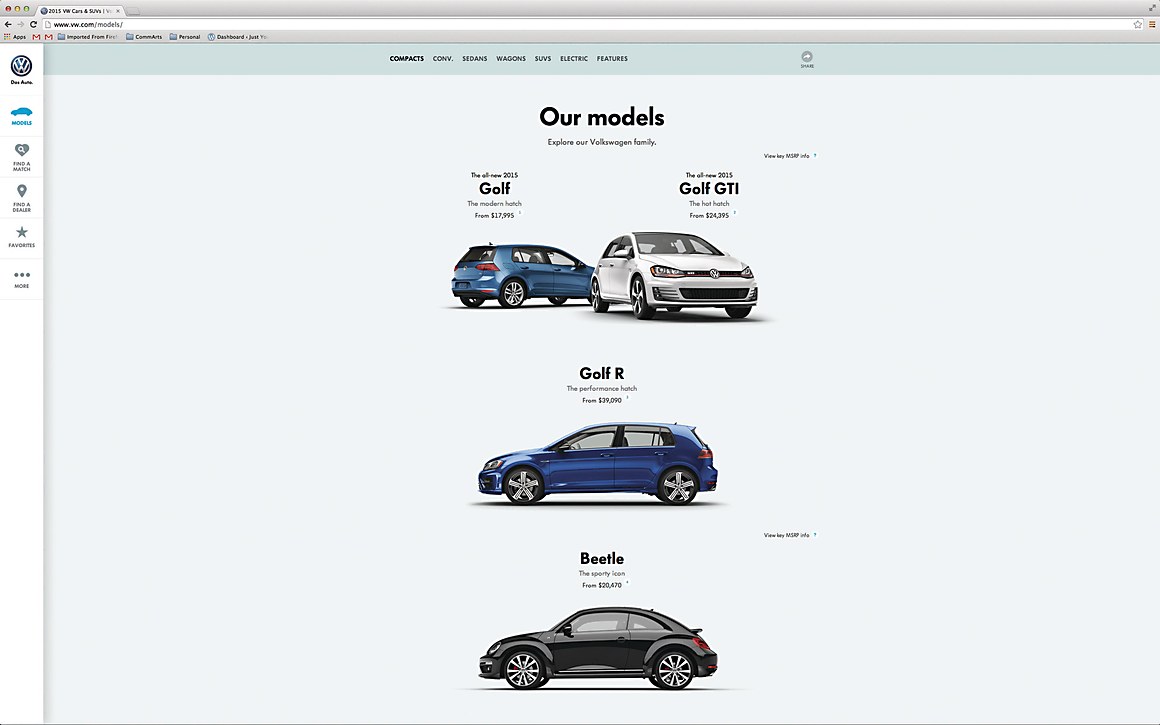The width and height of the screenshot is (1160, 725).
Task: Select the Wagons category in navigation
Action: [511, 58]
